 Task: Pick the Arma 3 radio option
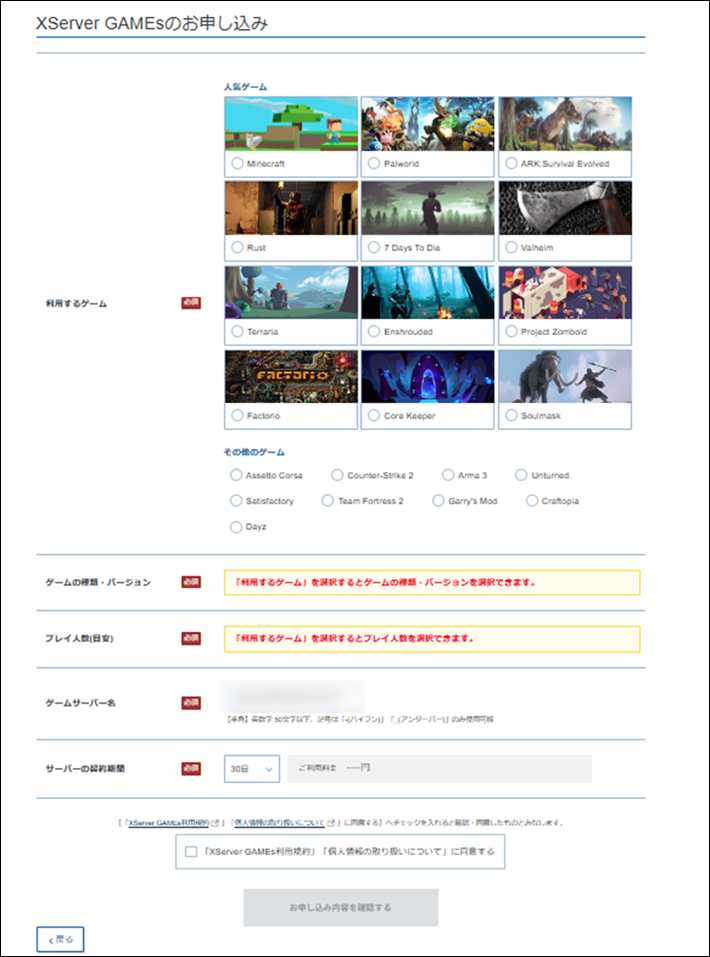click(x=447, y=475)
